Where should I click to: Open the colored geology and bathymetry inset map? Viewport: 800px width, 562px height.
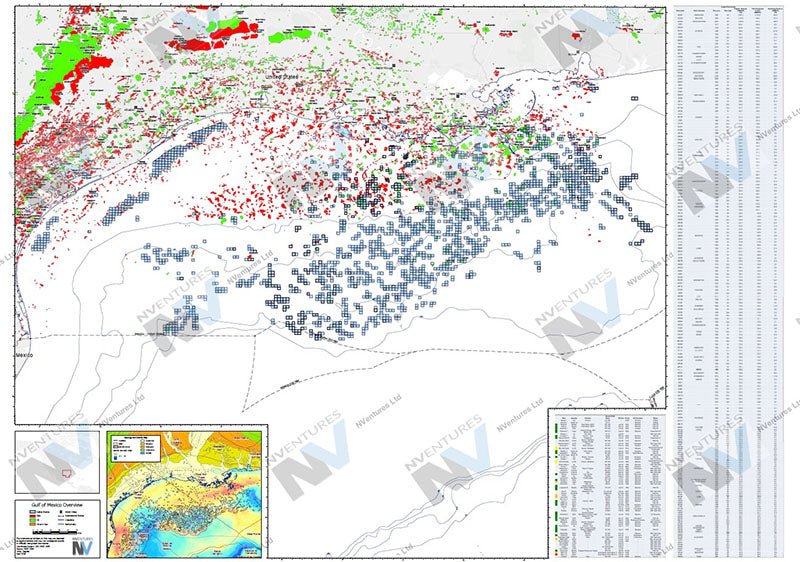(x=185, y=494)
